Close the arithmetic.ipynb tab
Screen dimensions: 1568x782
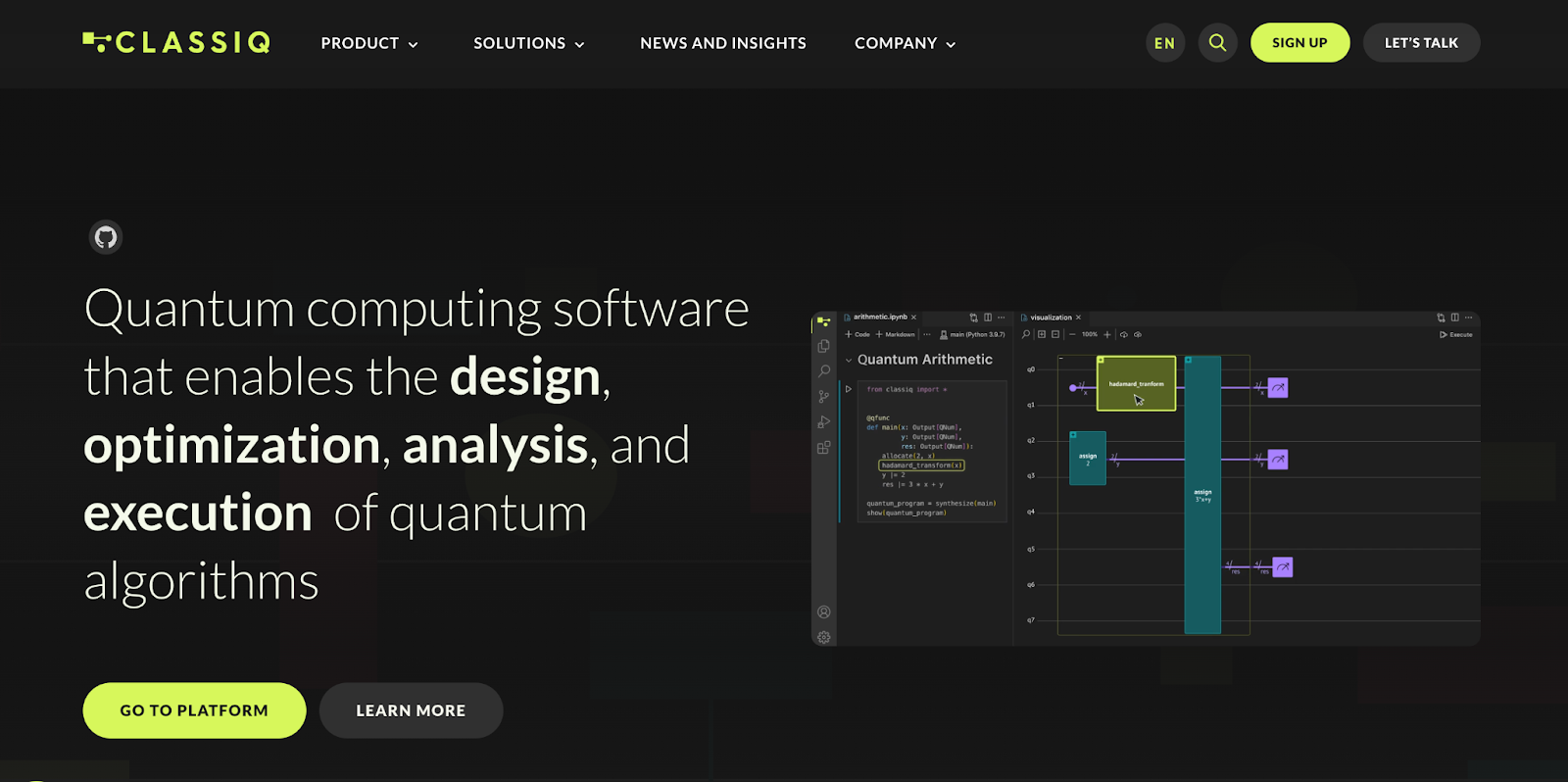913,318
